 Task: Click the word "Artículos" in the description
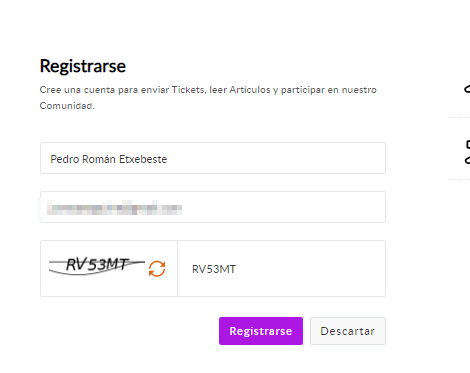pyautogui.click(x=250, y=90)
